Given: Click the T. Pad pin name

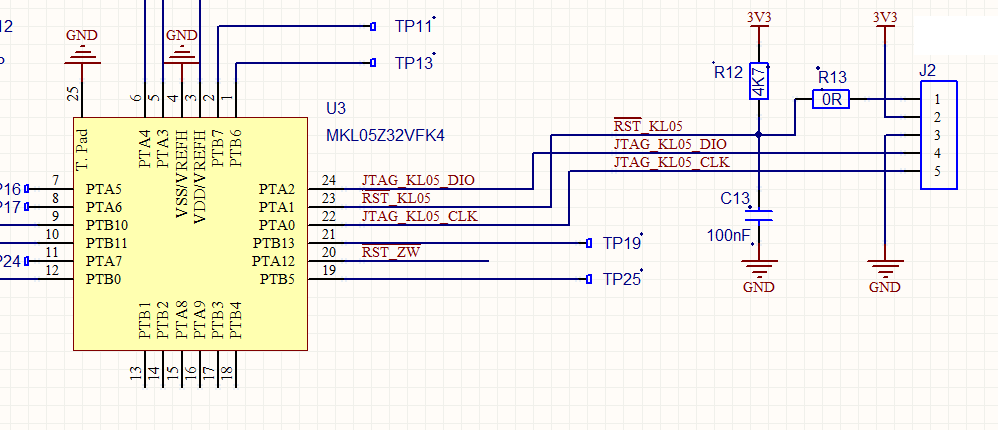Looking at the screenshot, I should pyautogui.click(x=81, y=149).
